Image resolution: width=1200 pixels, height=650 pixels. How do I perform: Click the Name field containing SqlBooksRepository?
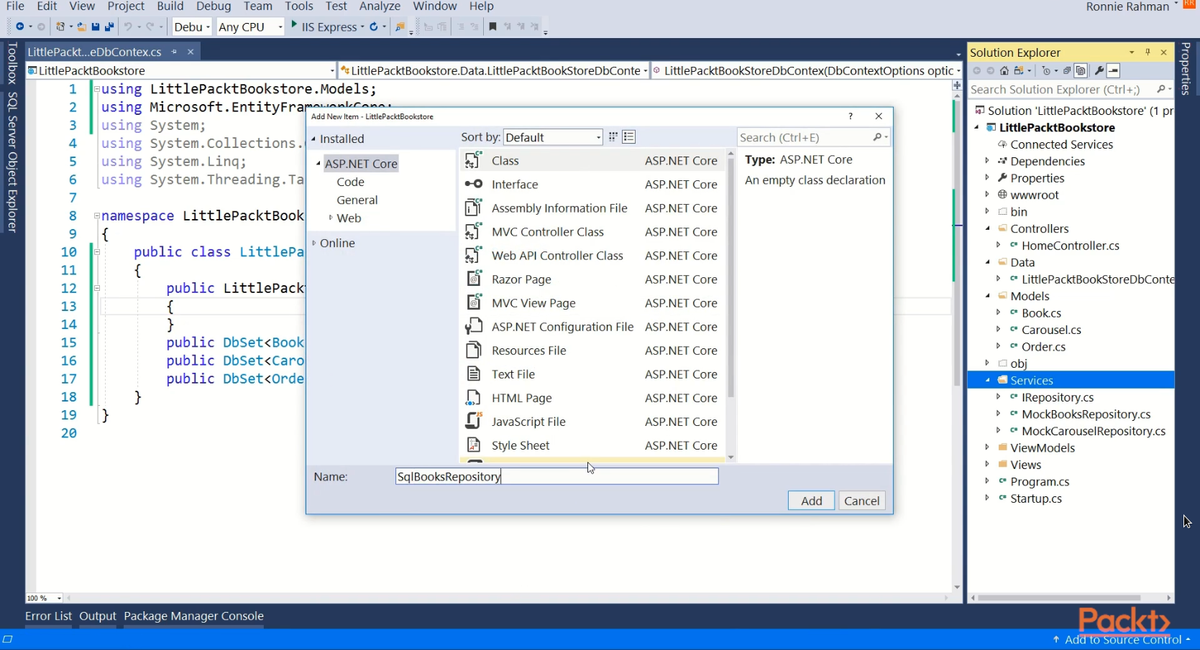coord(556,477)
